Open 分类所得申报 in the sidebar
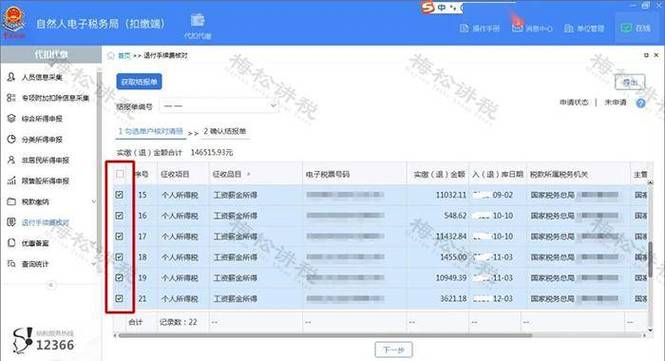 (42, 140)
